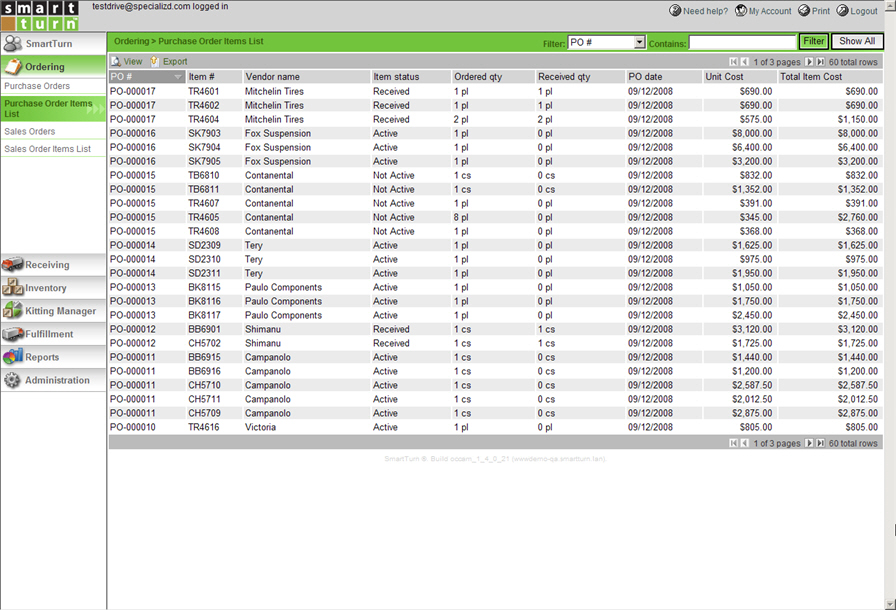
Task: Click the SmartTurn people icon in the sidebar
Action: pyautogui.click(x=13, y=43)
